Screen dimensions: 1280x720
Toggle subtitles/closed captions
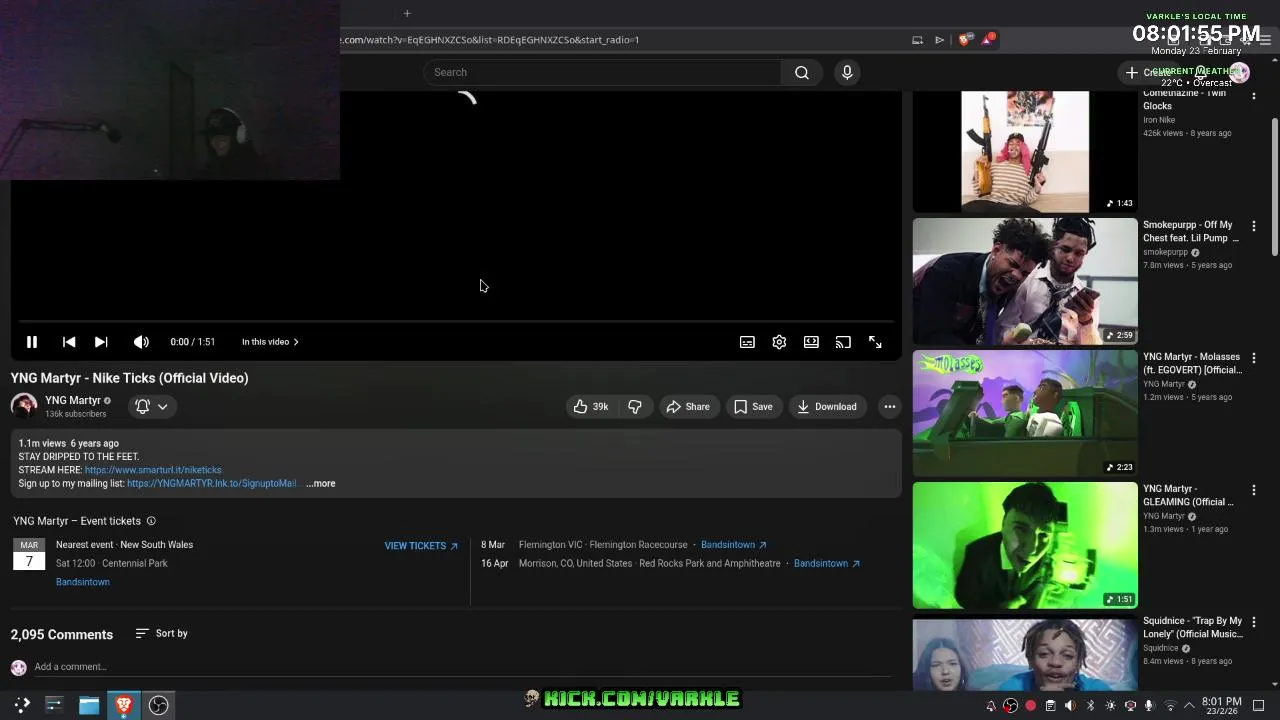pos(747,342)
